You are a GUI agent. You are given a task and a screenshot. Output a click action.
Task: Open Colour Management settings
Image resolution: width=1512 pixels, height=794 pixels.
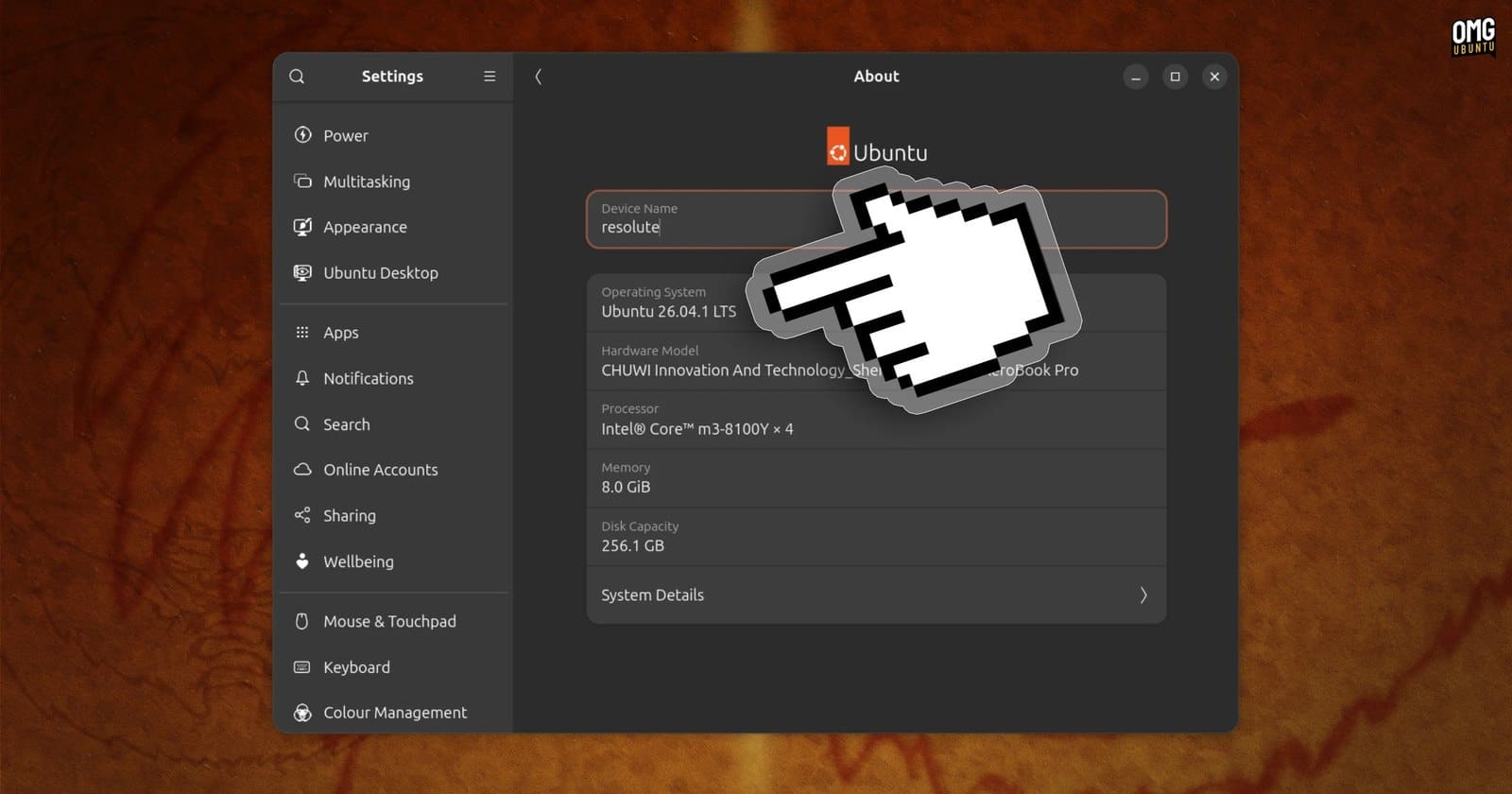[393, 713]
